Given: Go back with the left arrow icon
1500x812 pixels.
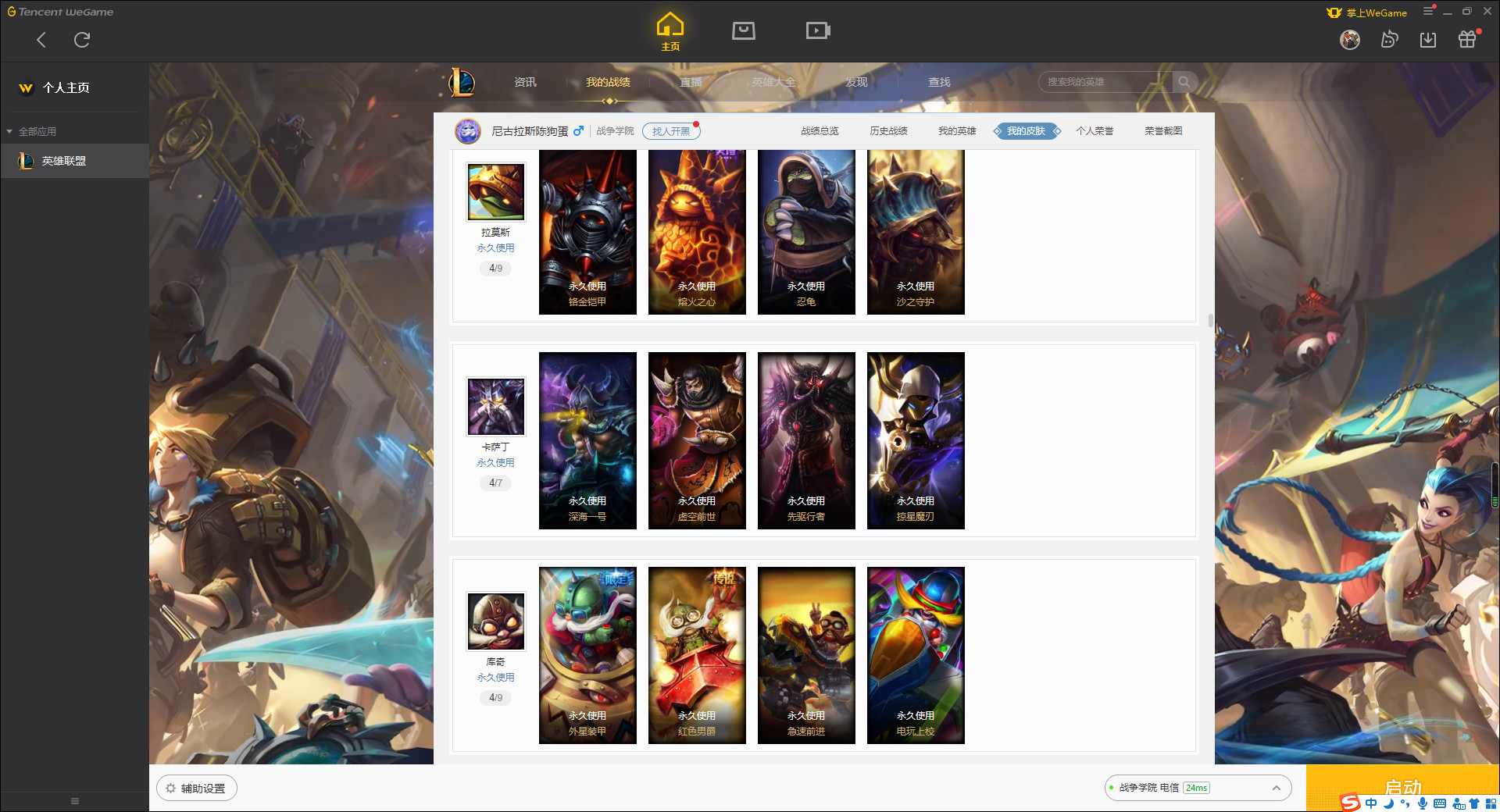Looking at the screenshot, I should pos(41,40).
